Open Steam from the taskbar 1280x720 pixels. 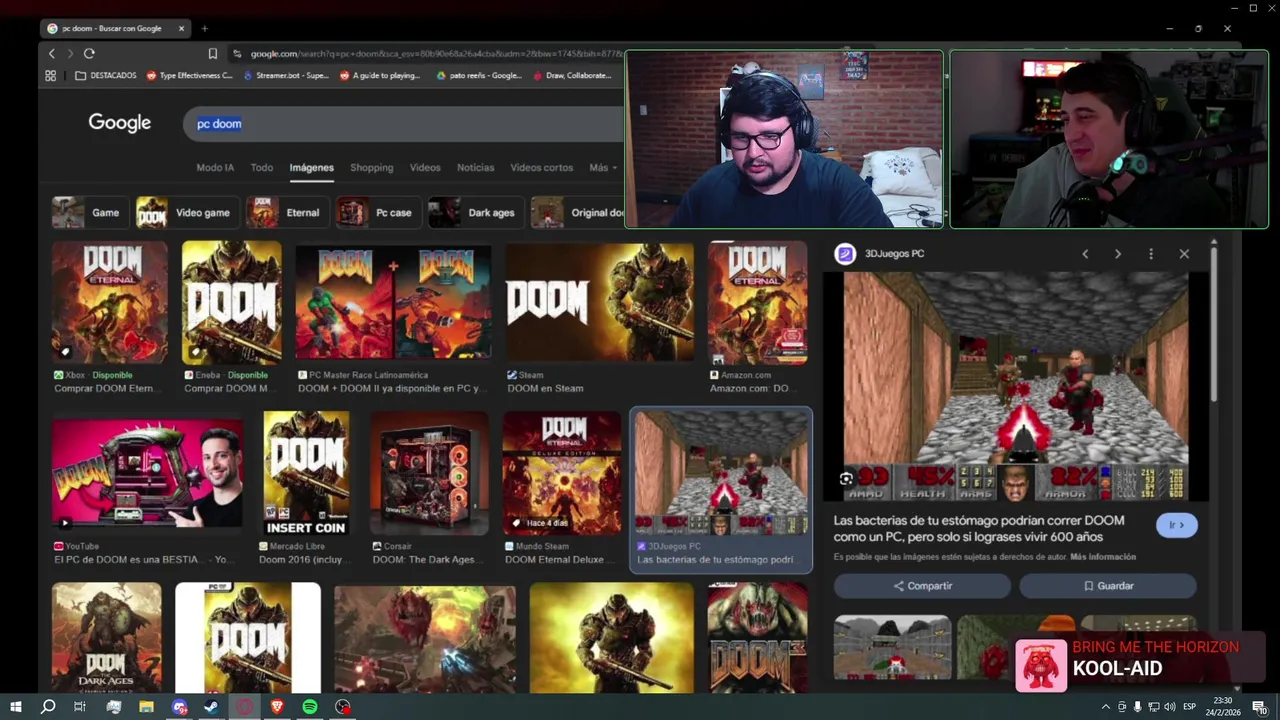(212, 707)
